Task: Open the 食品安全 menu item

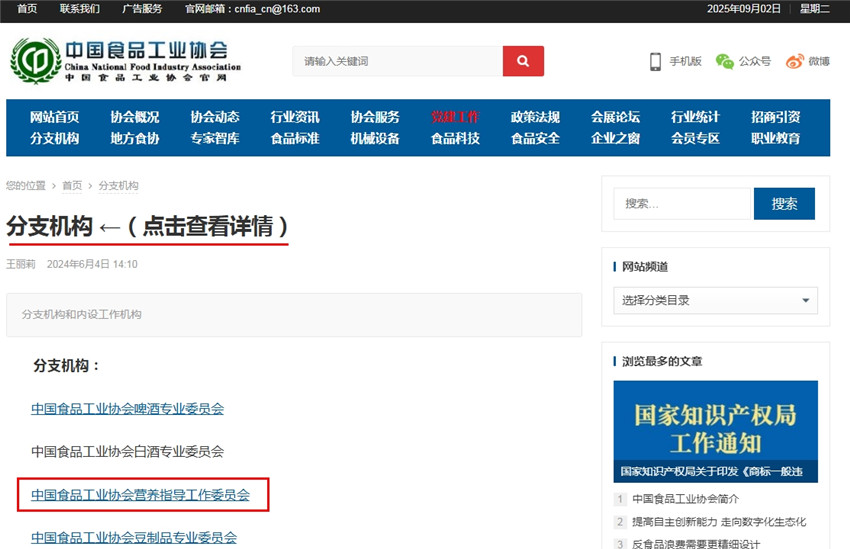Action: click(536, 139)
